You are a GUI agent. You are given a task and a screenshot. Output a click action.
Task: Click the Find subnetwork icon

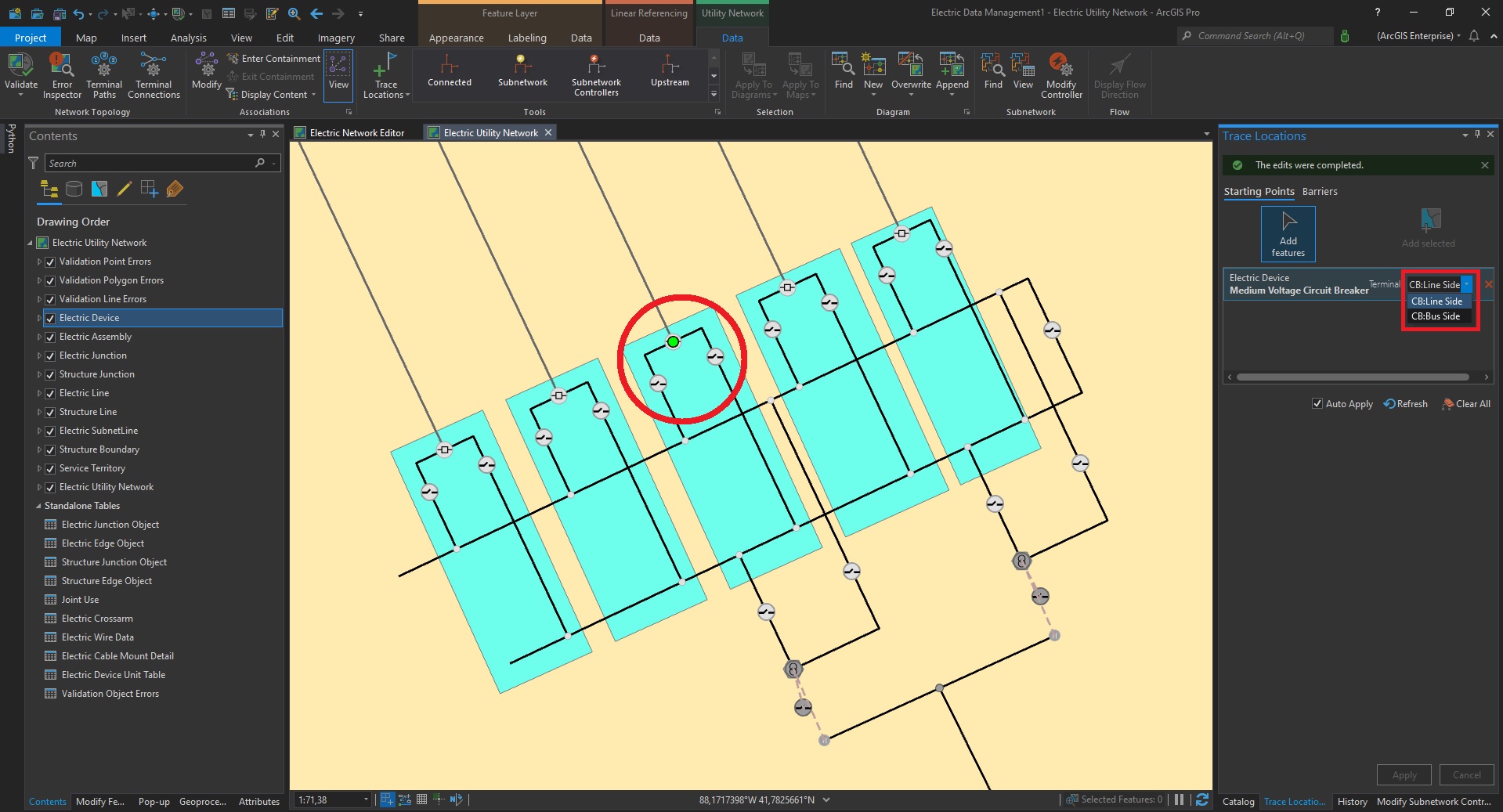click(x=993, y=64)
